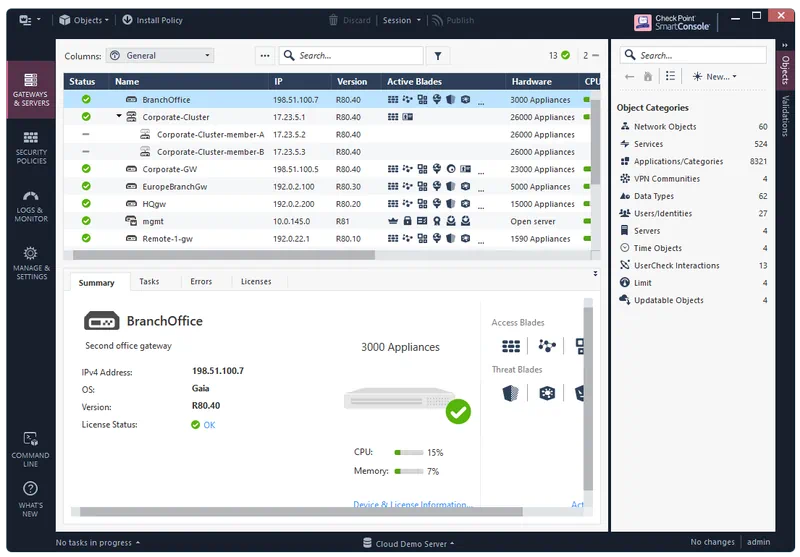Click the OK license status link
Screen dimensions: 800x557
coord(209,425)
